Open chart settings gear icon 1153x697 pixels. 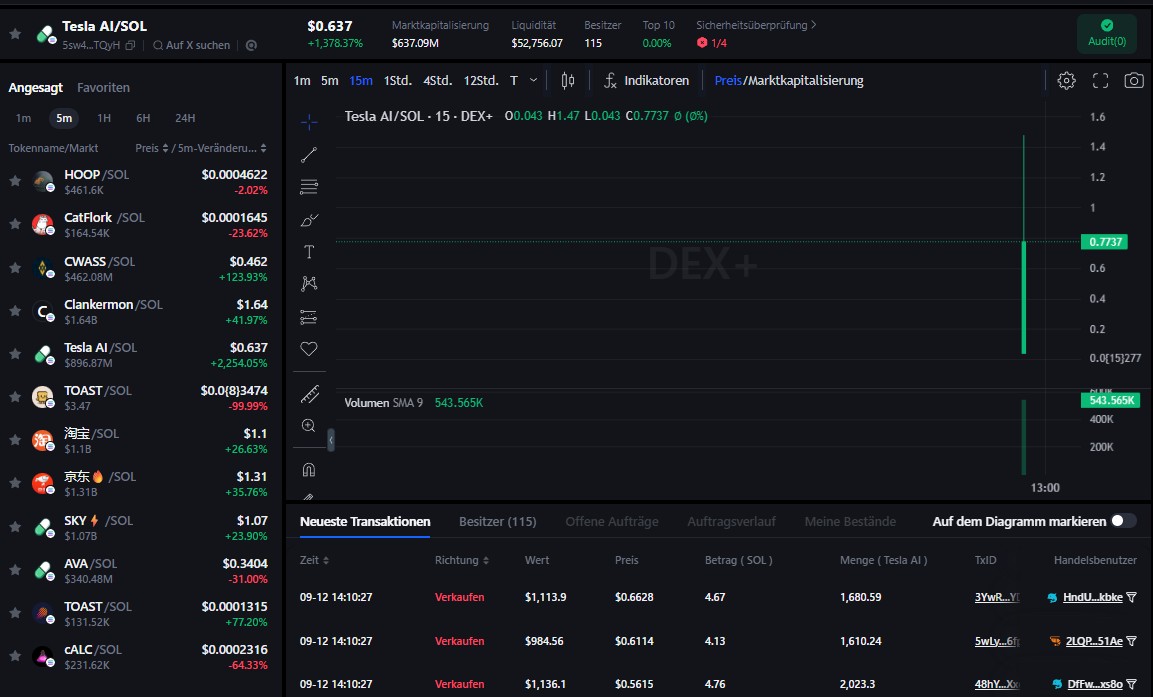click(x=1066, y=81)
